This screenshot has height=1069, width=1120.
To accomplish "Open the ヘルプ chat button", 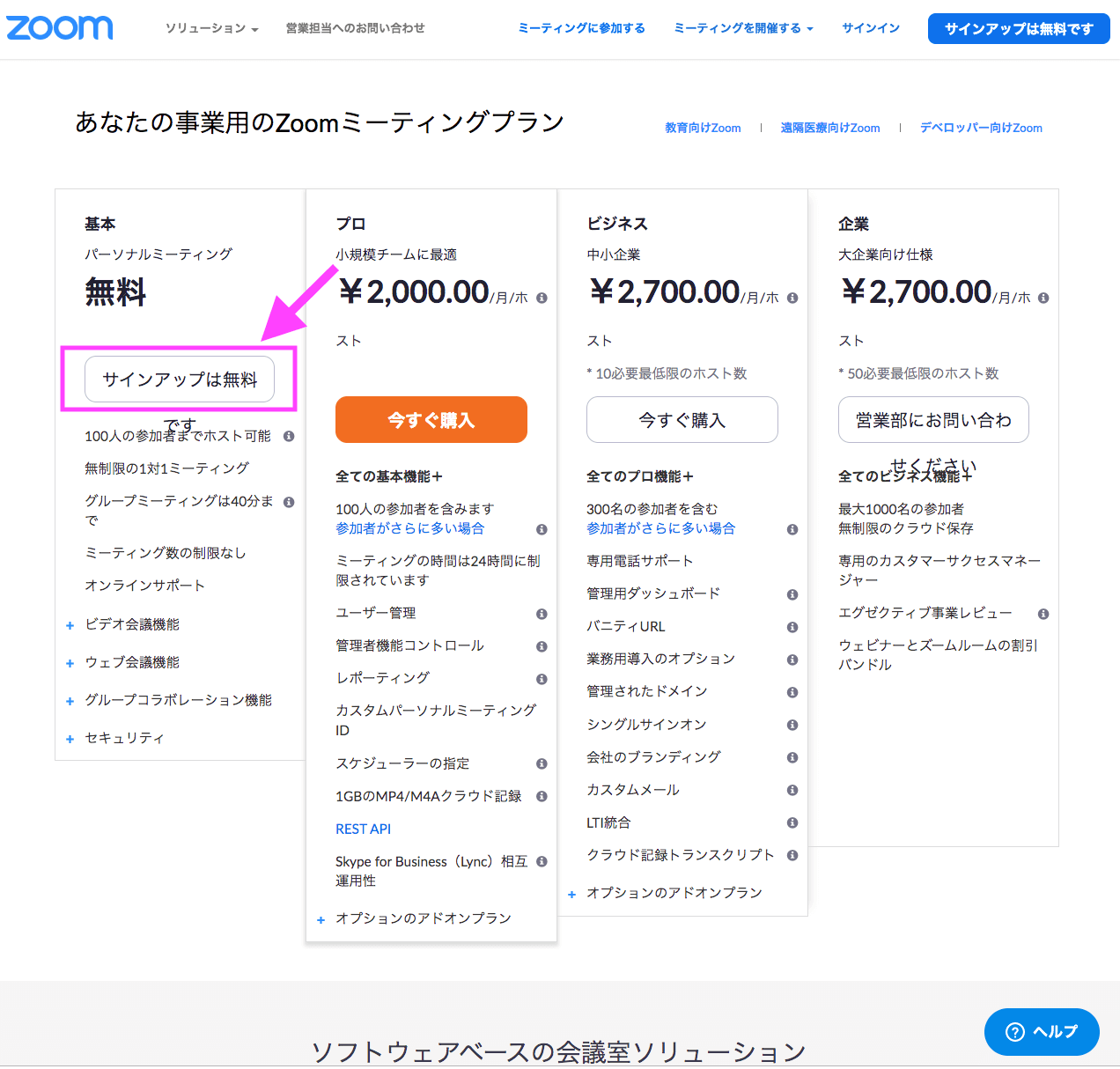I will [x=1042, y=1032].
